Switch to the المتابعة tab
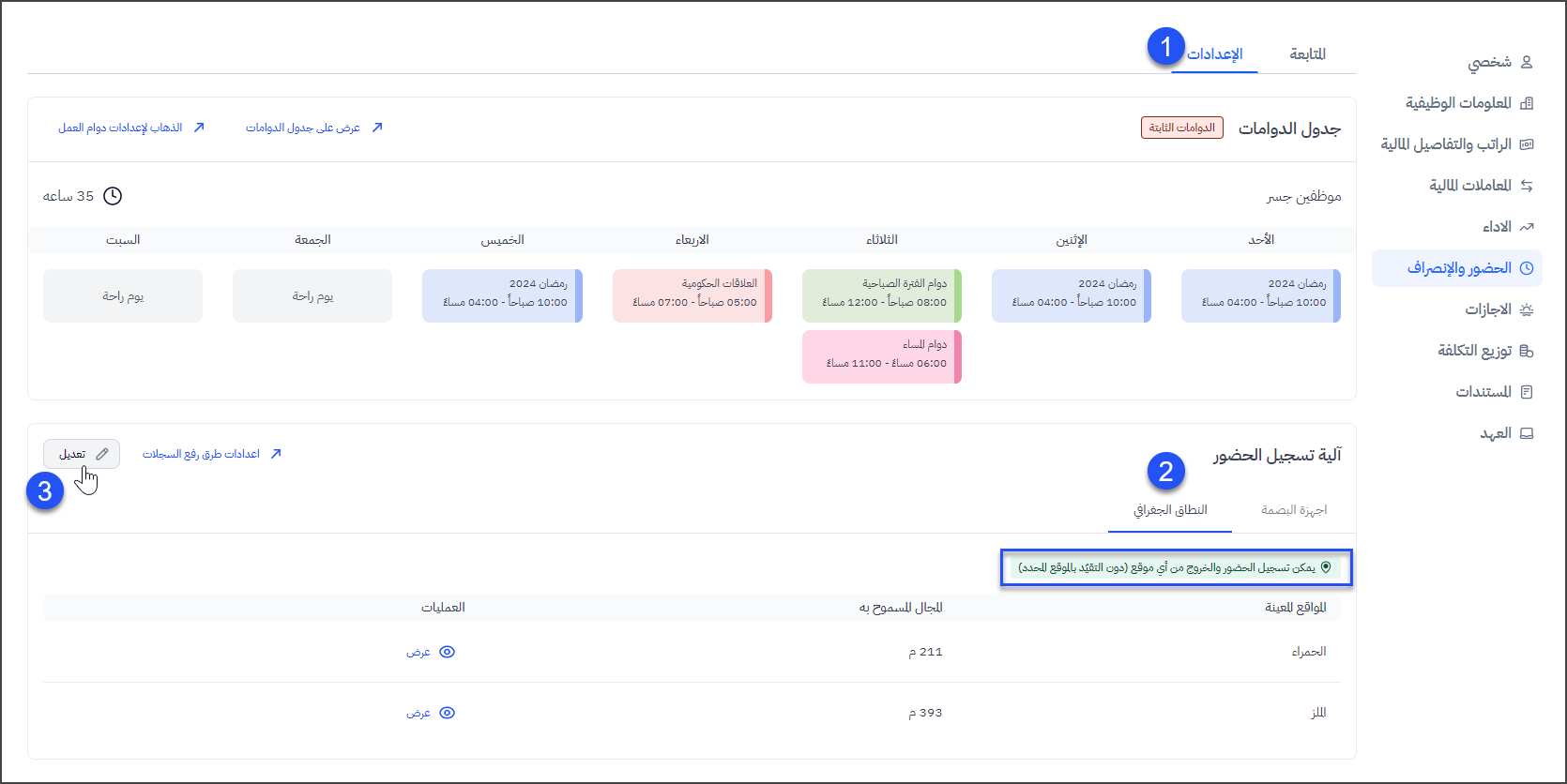The image size is (1567, 784). tap(1307, 54)
